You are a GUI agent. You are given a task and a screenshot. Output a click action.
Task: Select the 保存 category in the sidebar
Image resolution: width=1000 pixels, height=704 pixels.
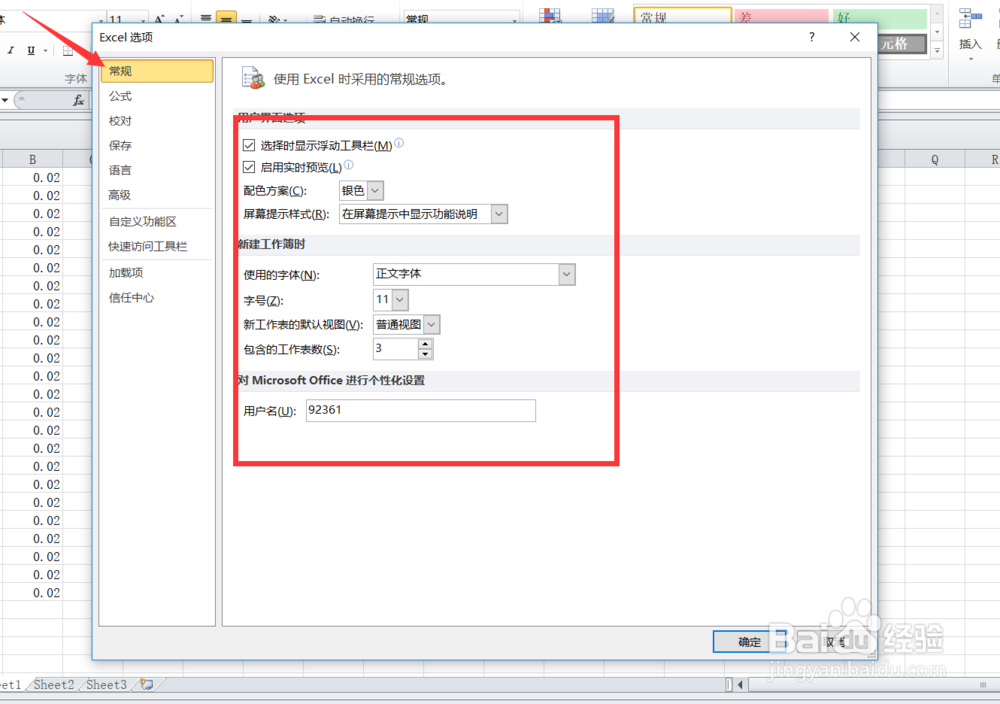coord(120,145)
